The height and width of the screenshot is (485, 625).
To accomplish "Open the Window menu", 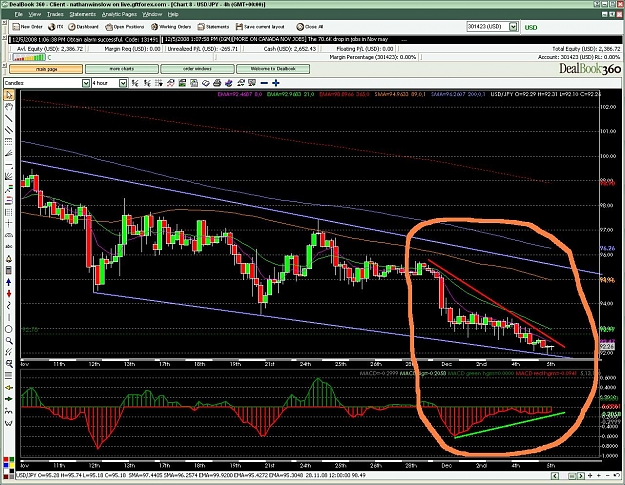I will coord(152,14).
